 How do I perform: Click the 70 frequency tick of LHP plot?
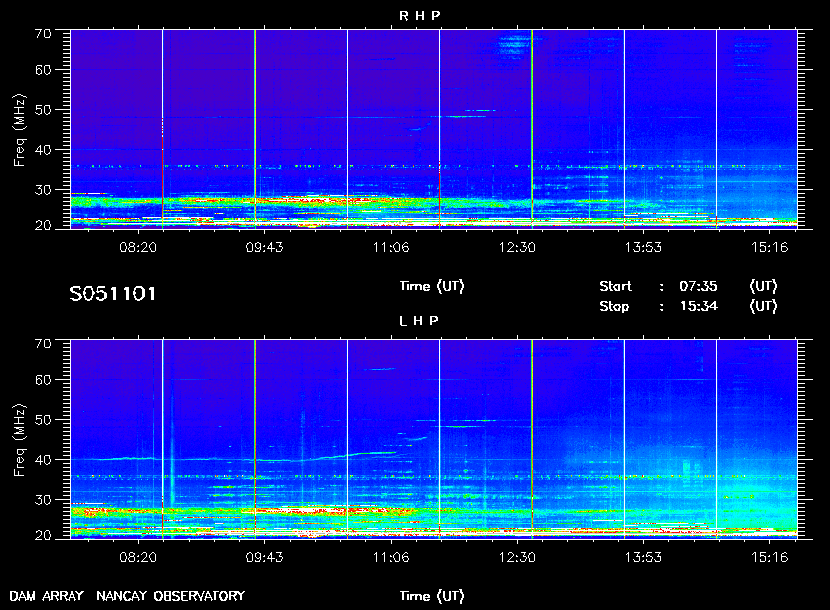click(43, 344)
